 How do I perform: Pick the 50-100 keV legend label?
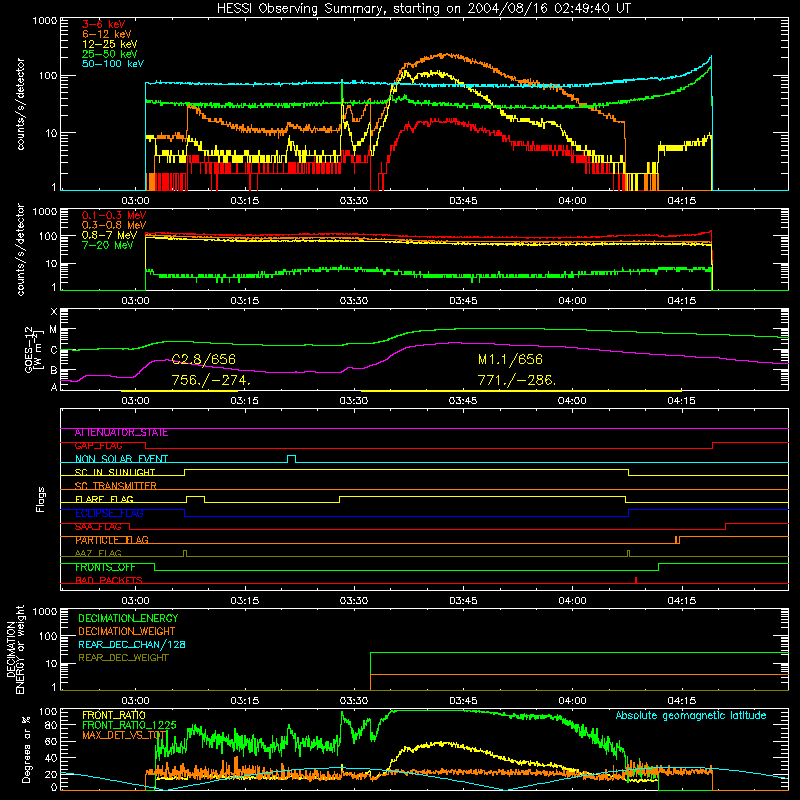coord(113,64)
